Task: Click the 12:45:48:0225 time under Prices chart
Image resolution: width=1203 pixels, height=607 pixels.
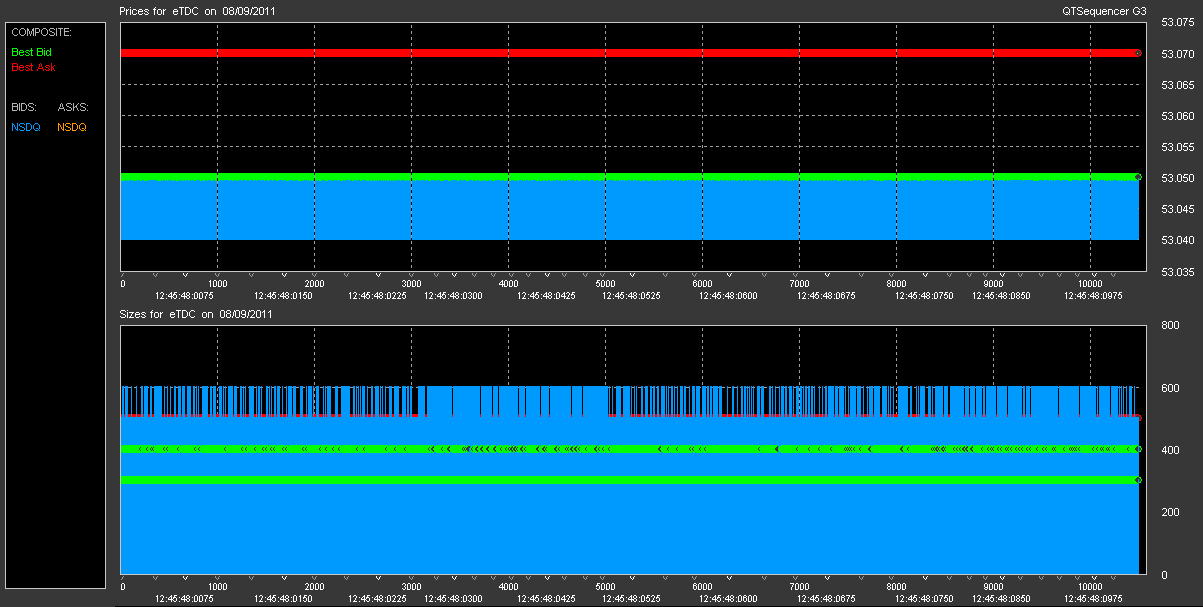Action: coord(378,295)
